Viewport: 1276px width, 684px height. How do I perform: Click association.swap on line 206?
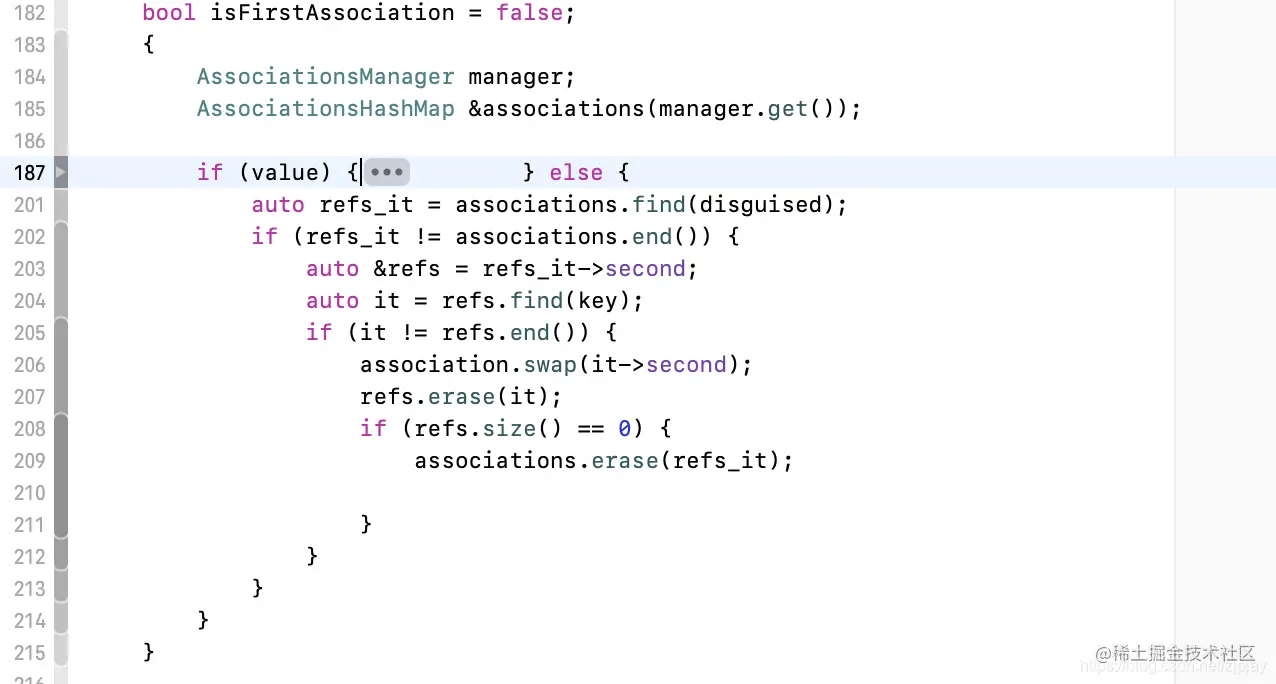click(x=468, y=365)
